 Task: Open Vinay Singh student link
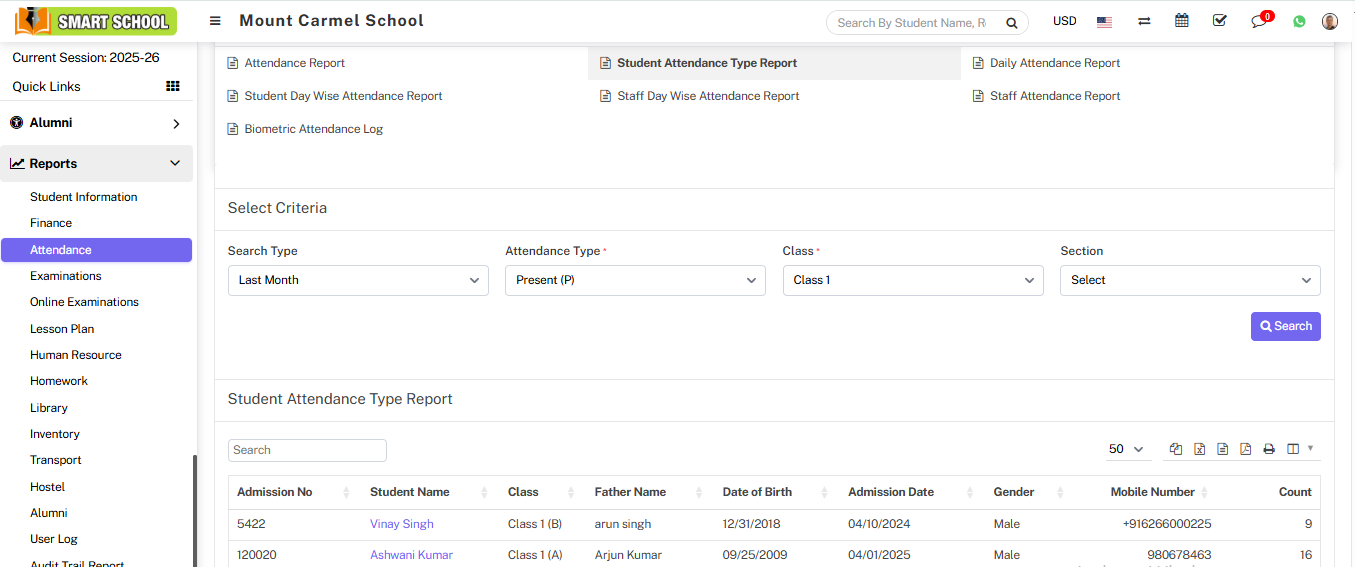coord(402,524)
